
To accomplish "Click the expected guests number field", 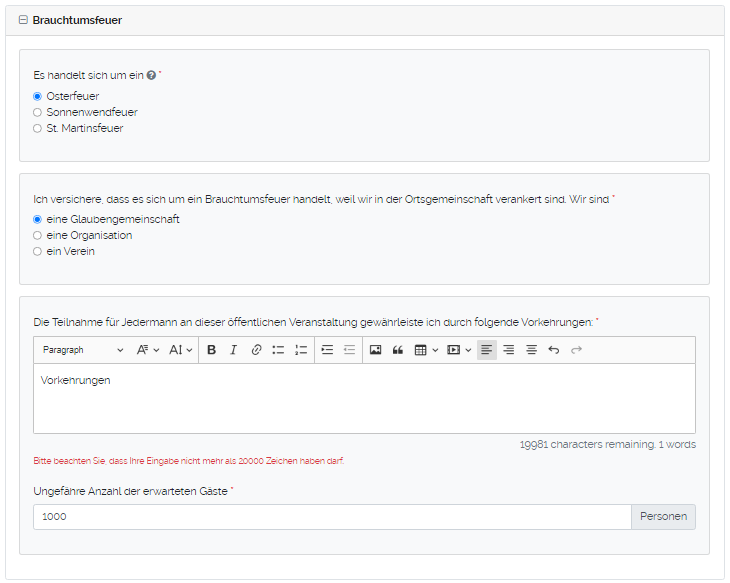I will coord(331,516).
